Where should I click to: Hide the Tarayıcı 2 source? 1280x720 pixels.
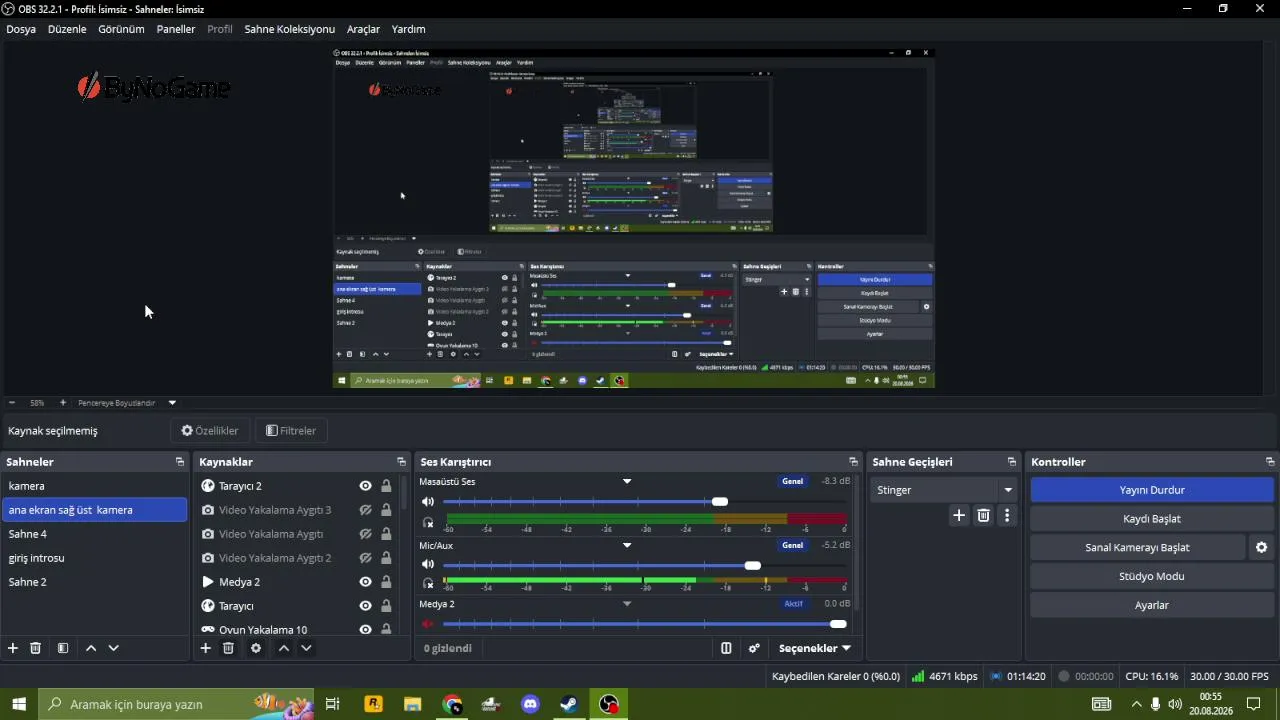tap(366, 486)
